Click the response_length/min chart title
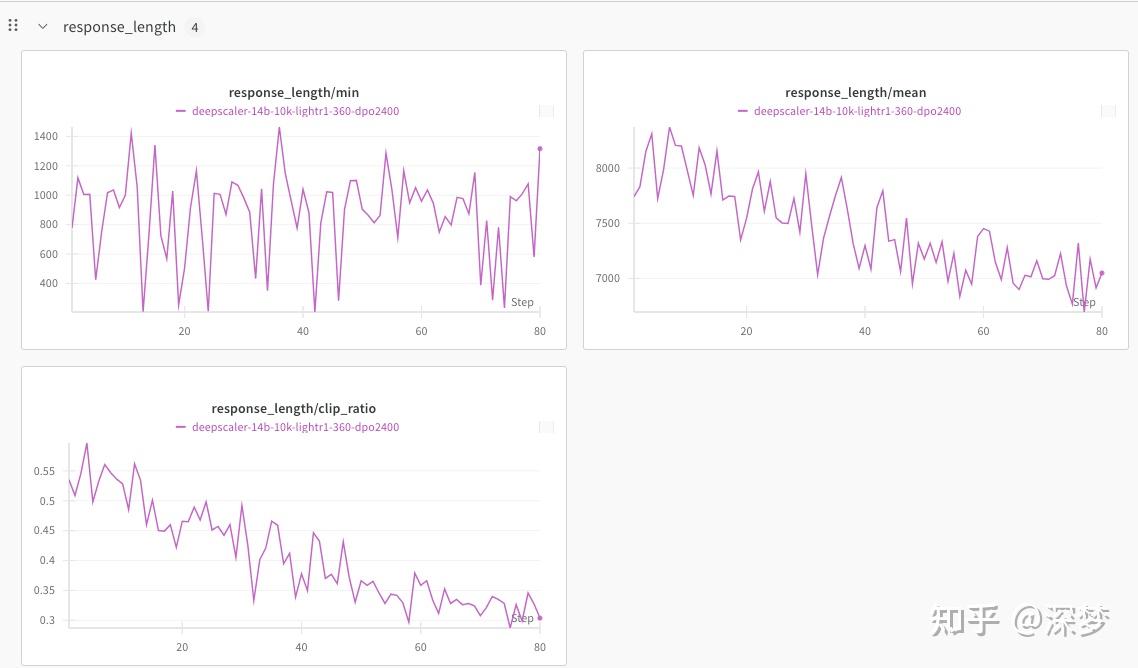Viewport: 1138px width, 668px height. point(294,93)
